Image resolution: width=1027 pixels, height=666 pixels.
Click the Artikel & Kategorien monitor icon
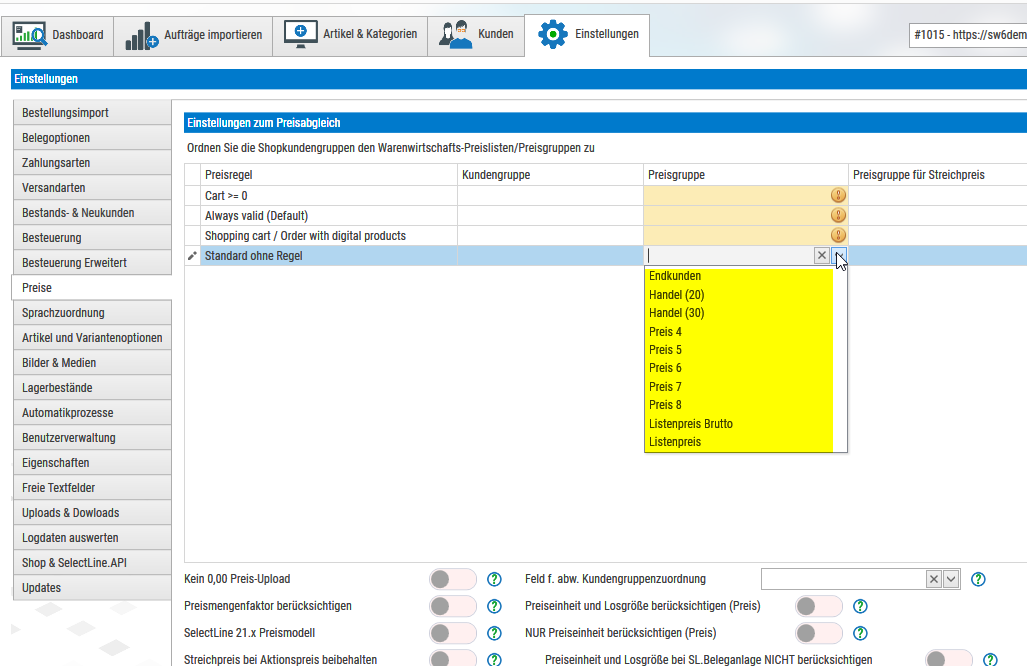(x=301, y=34)
